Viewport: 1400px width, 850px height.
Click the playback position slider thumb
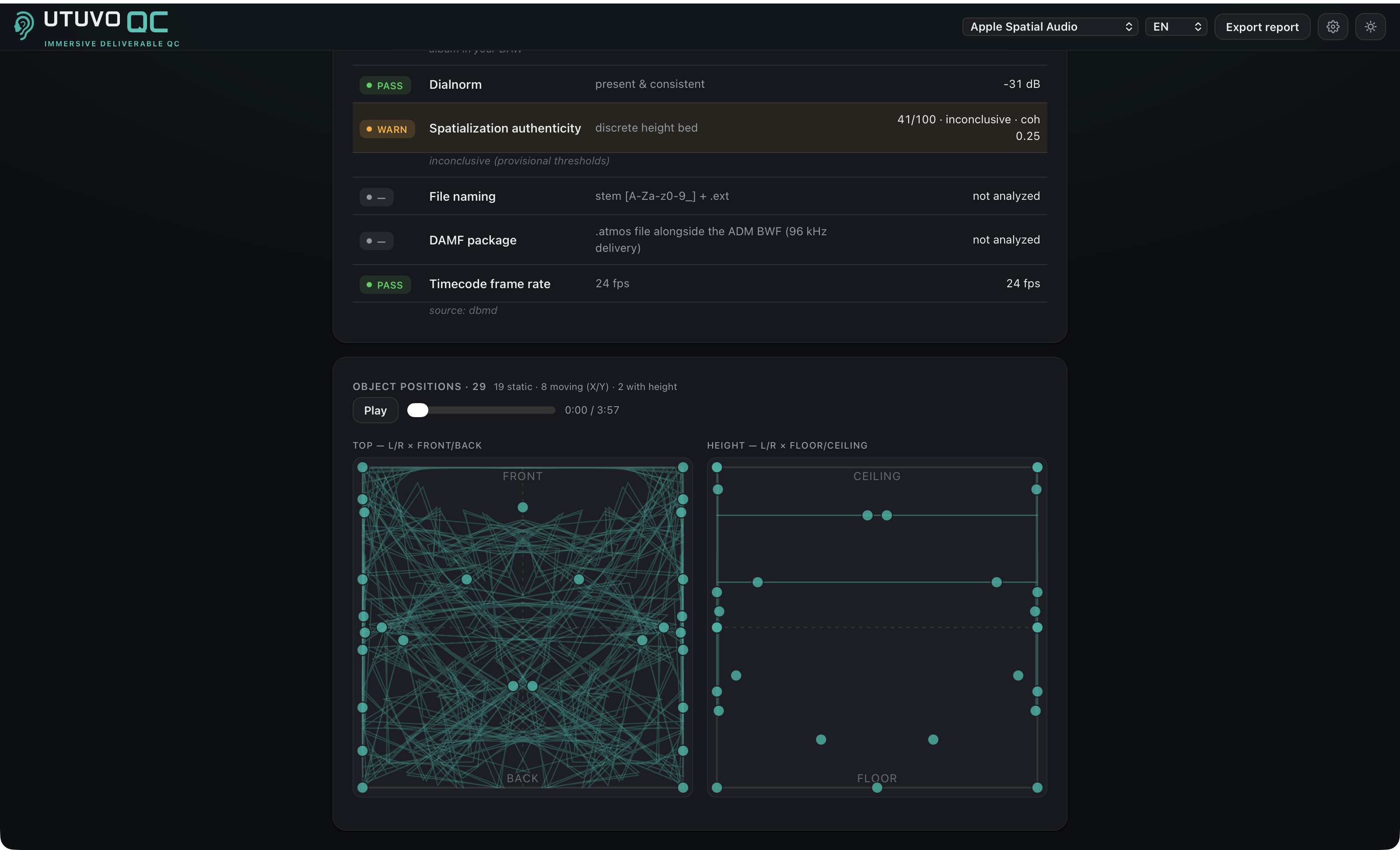tap(418, 410)
